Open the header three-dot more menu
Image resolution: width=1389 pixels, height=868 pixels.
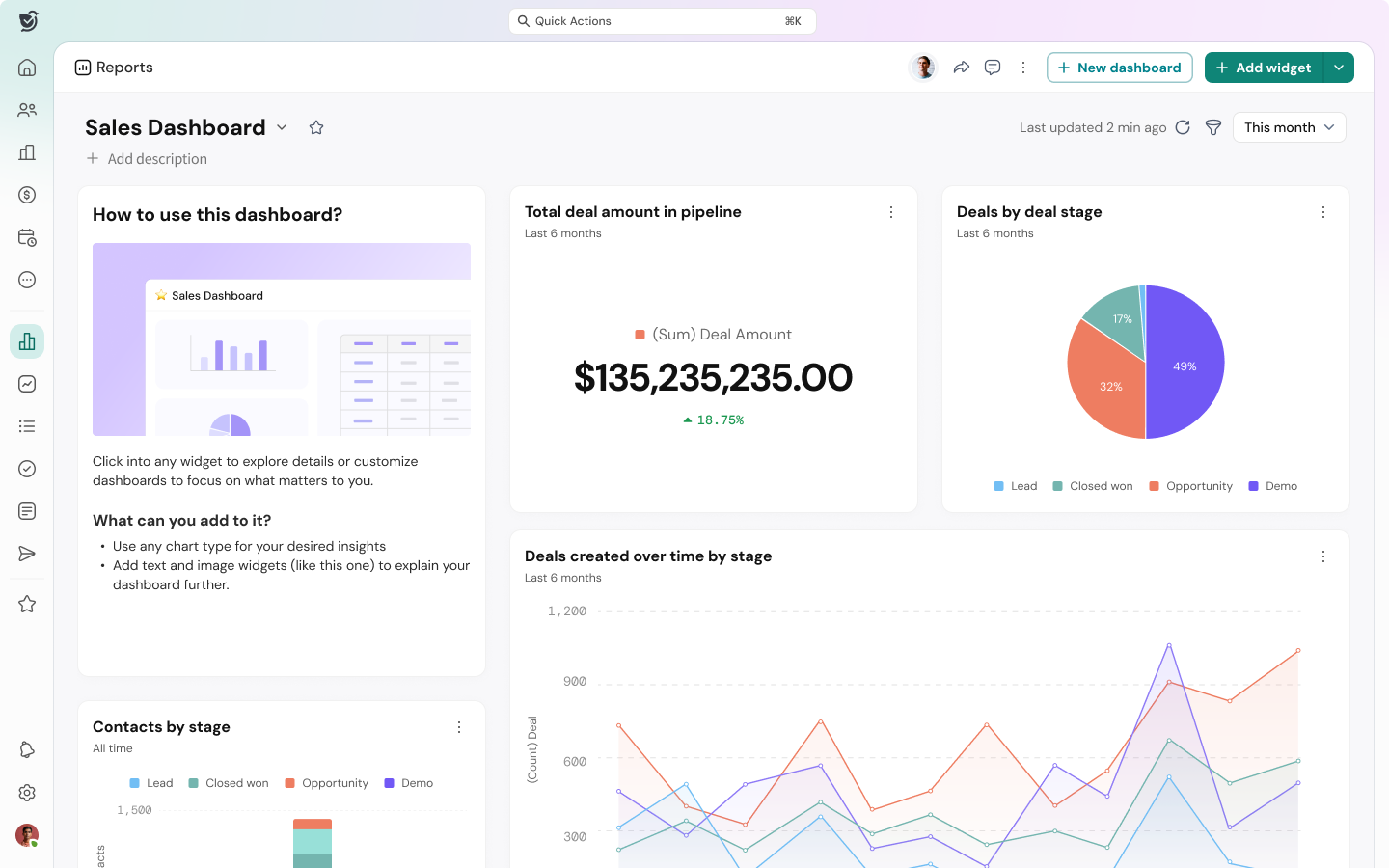tap(1023, 68)
